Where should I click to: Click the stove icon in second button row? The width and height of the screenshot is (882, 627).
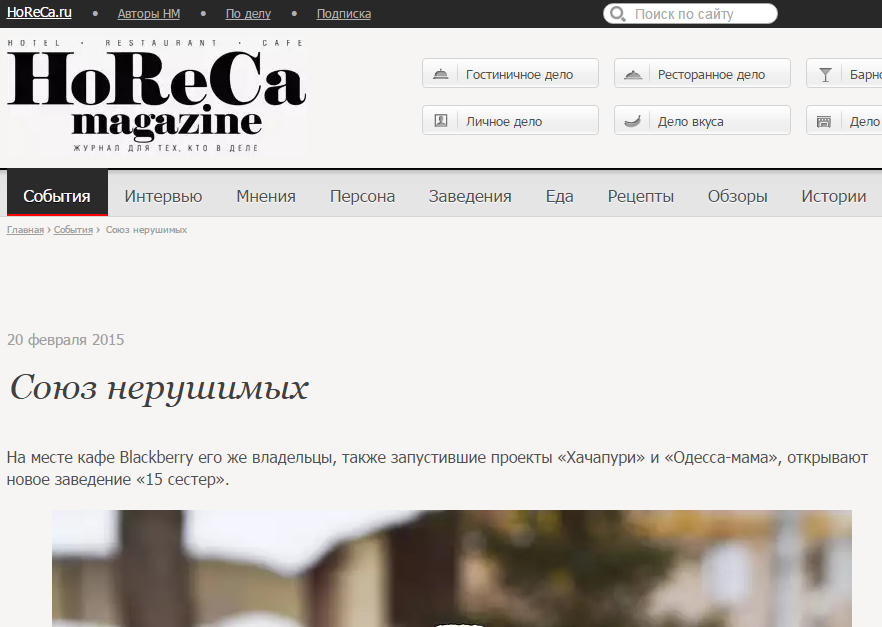pyautogui.click(x=824, y=121)
